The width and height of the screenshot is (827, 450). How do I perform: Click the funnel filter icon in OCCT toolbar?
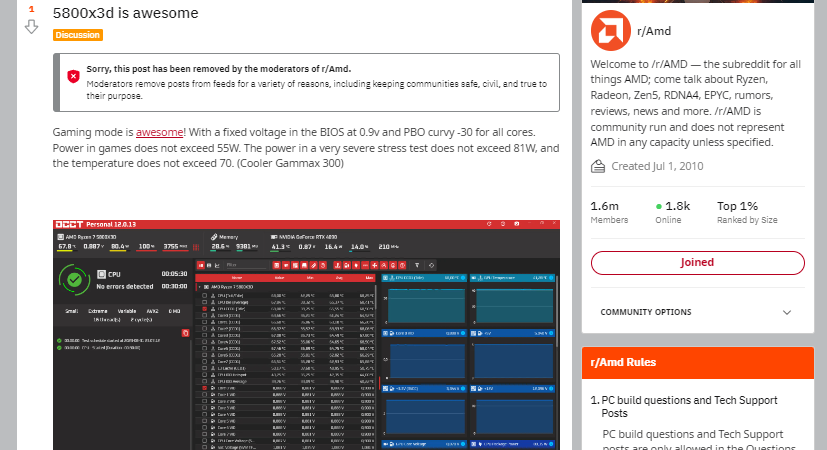point(417,265)
